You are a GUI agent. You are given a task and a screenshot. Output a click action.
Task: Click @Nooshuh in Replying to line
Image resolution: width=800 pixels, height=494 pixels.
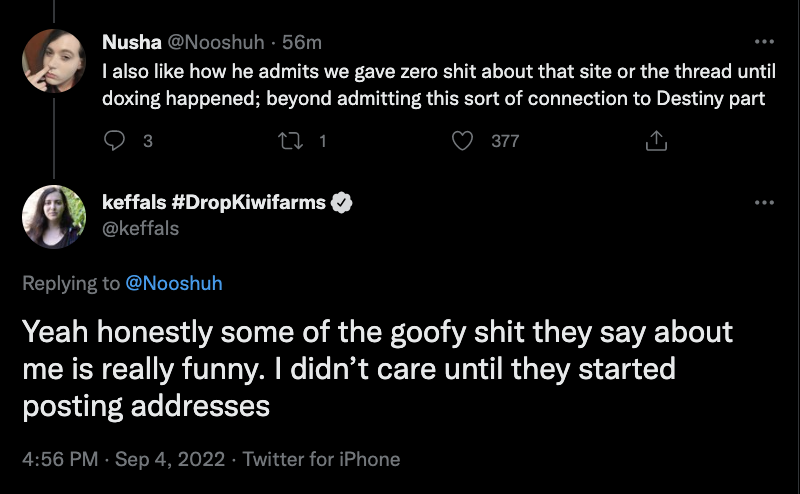coord(173,283)
